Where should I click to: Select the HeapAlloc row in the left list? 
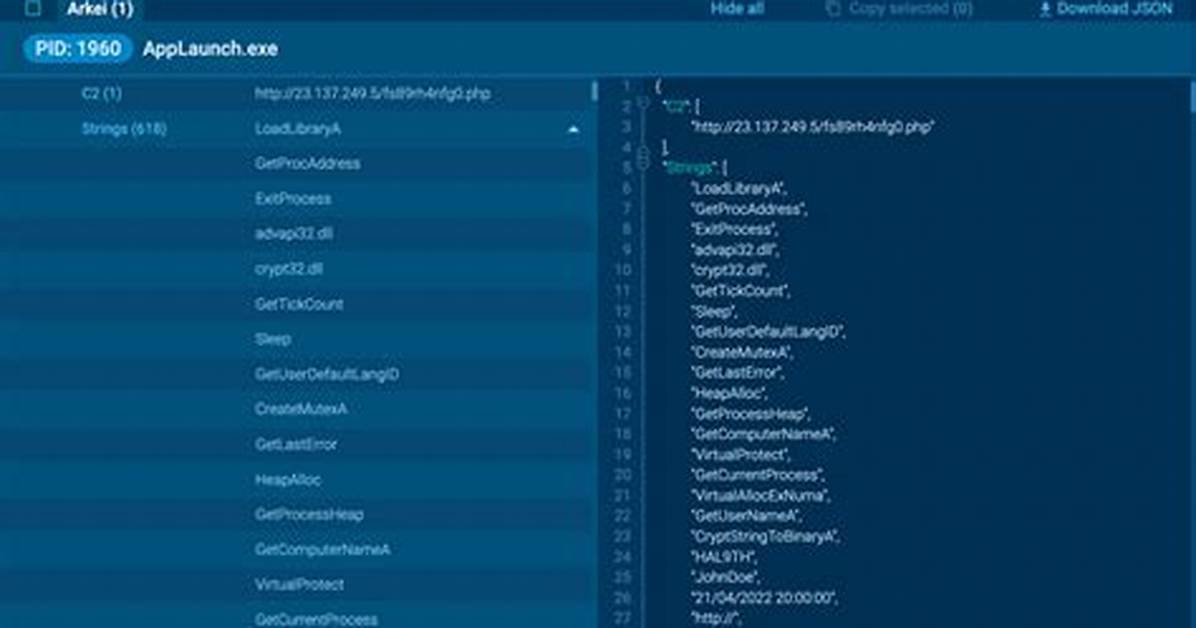click(297, 479)
